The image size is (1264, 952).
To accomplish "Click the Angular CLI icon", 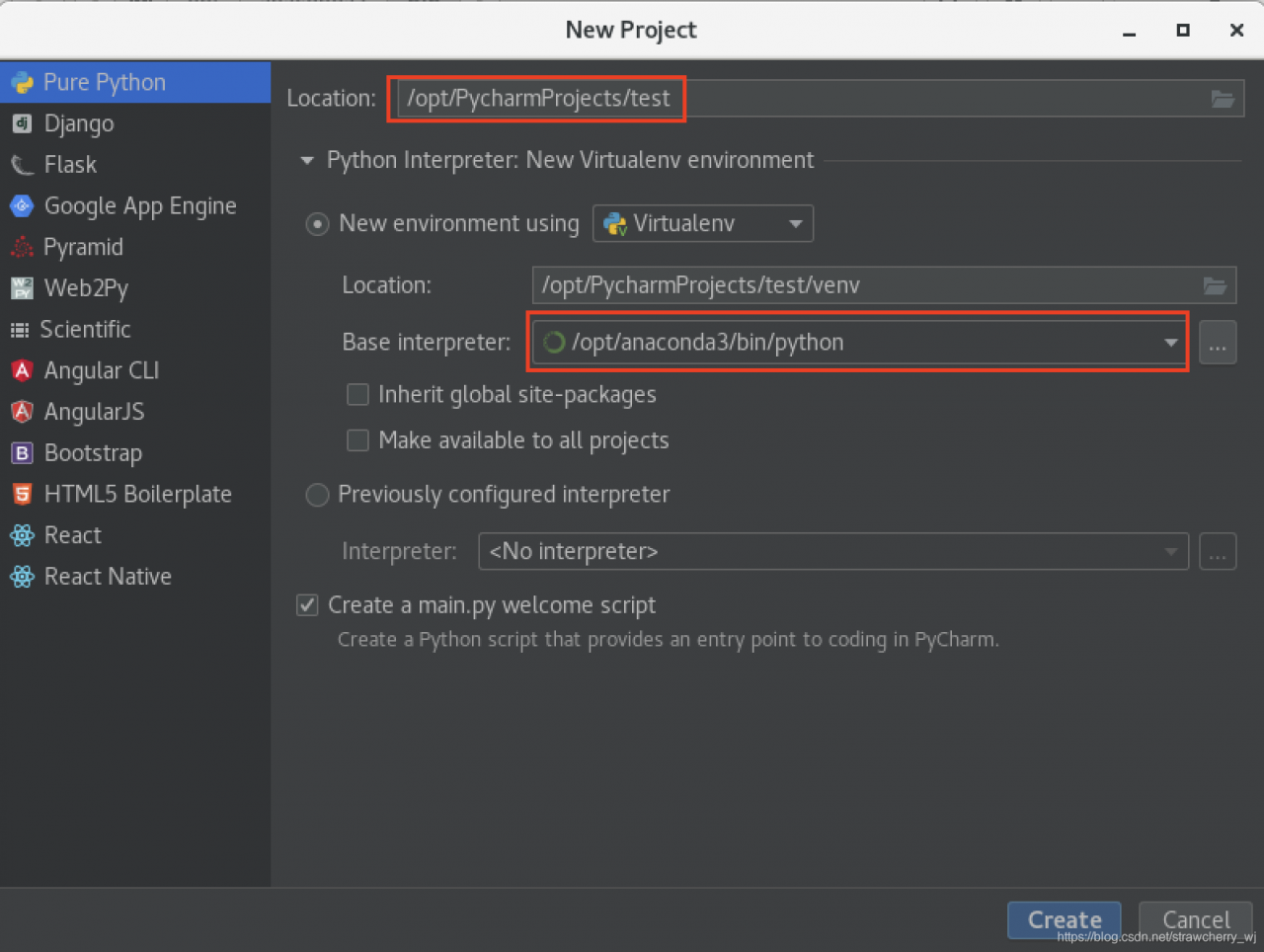I will pyautogui.click(x=22, y=370).
